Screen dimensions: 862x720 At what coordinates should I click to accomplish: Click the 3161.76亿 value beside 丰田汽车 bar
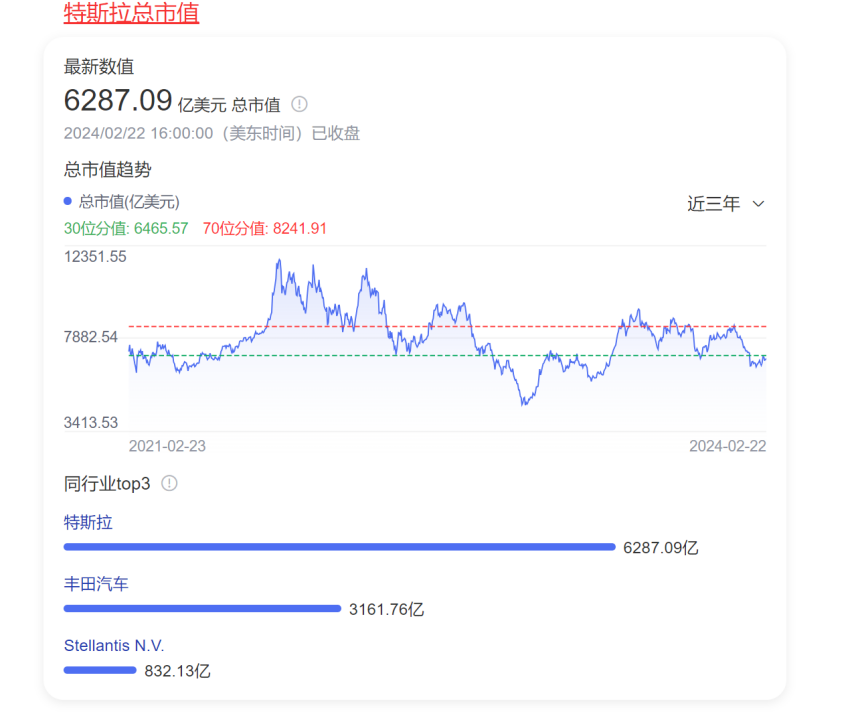click(x=386, y=610)
